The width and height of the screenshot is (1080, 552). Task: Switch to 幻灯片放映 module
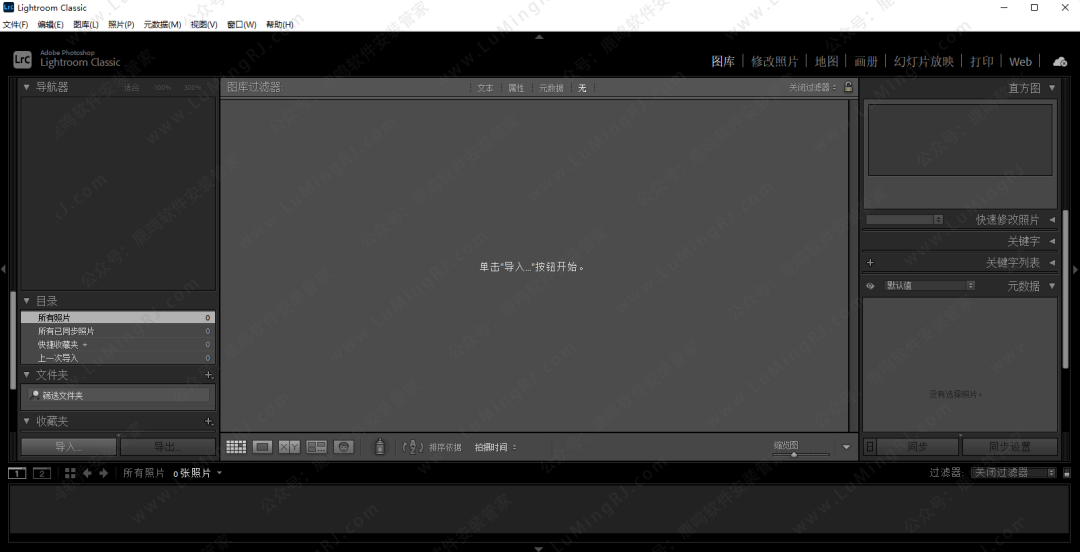(x=924, y=61)
